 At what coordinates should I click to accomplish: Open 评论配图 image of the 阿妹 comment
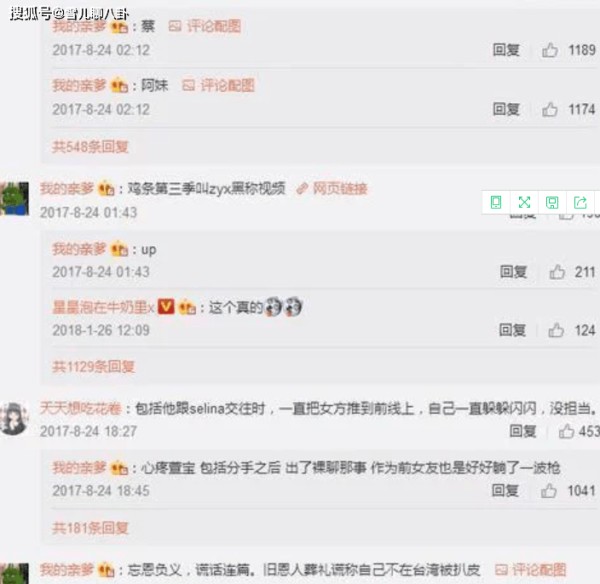[x=218, y=85]
